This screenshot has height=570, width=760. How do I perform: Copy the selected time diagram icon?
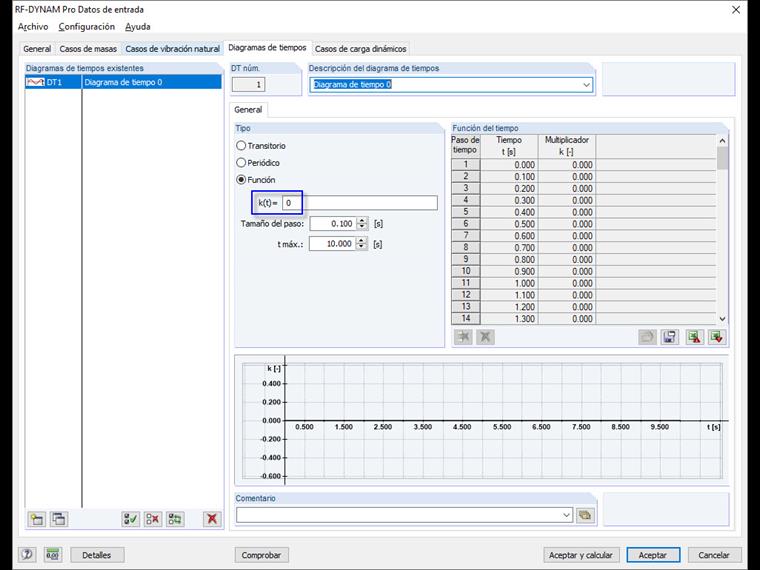click(x=59, y=519)
